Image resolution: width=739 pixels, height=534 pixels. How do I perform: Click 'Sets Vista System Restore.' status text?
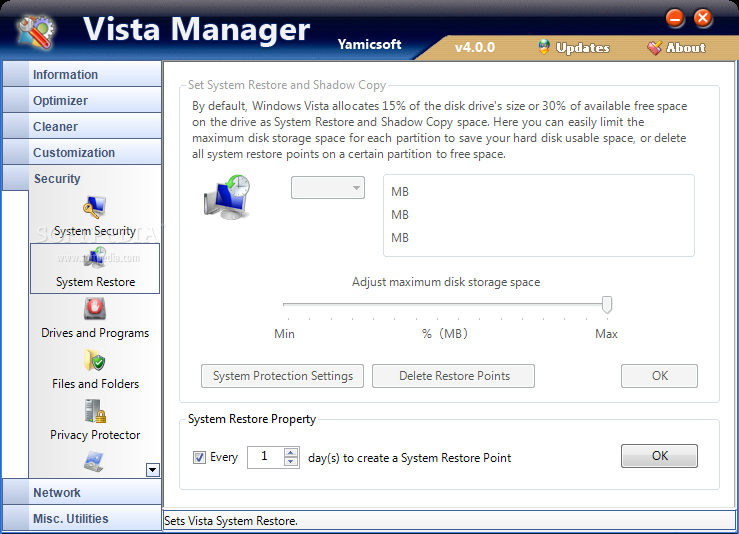tap(231, 521)
